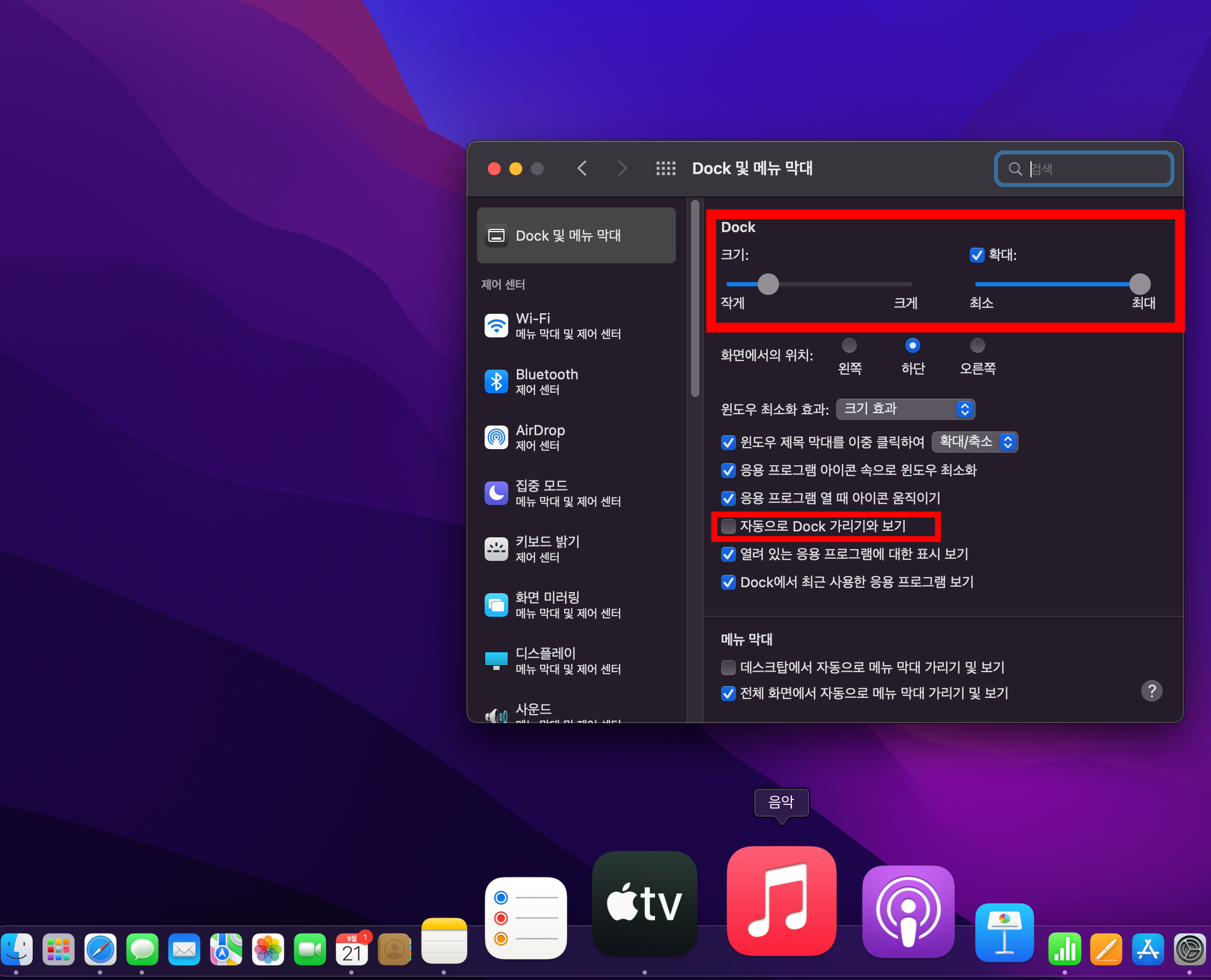Enable 자동으로 Dock 가리기와 보기
The height and width of the screenshot is (980, 1211).
729,526
